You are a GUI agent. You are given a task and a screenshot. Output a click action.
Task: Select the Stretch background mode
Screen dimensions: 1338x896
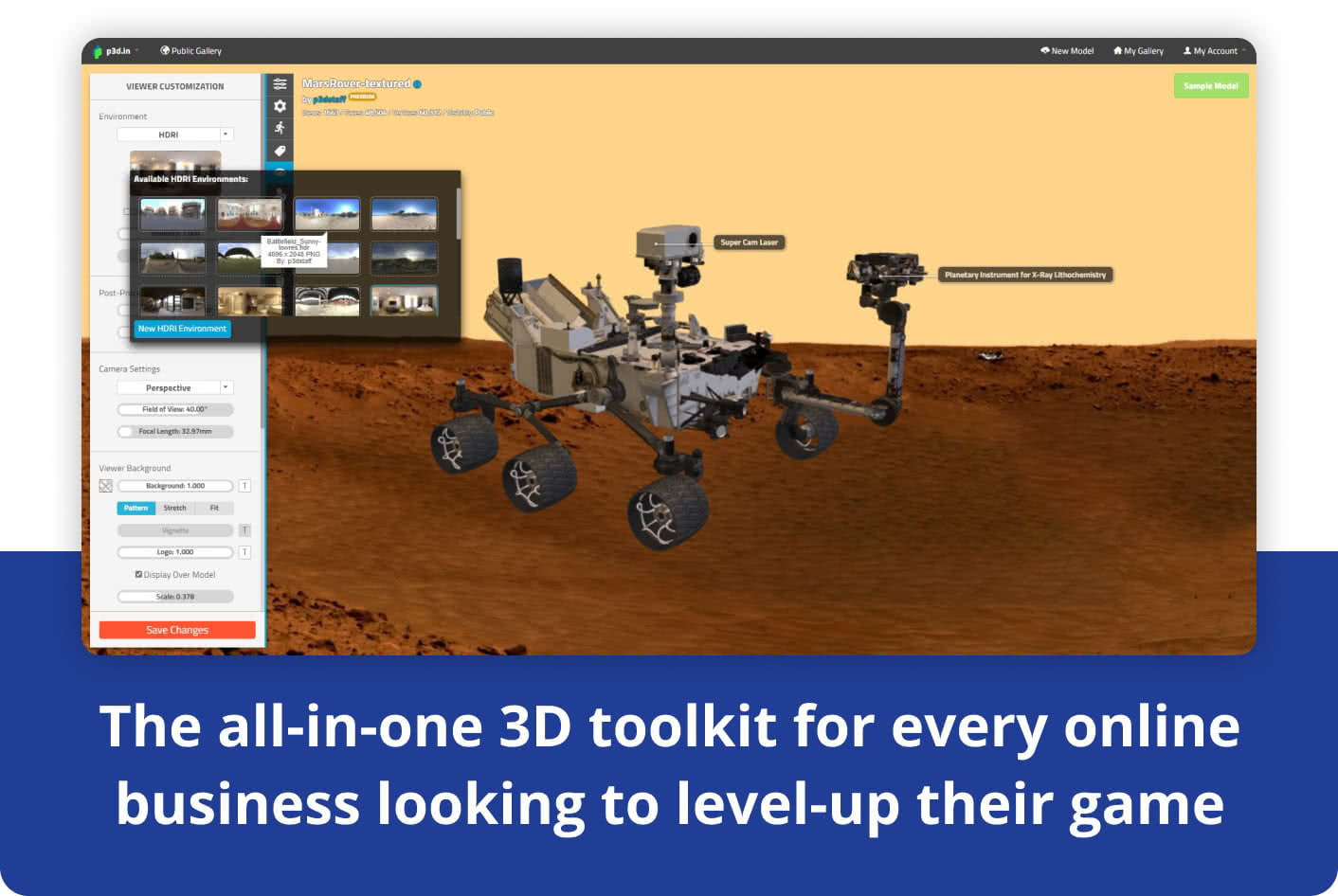click(174, 508)
